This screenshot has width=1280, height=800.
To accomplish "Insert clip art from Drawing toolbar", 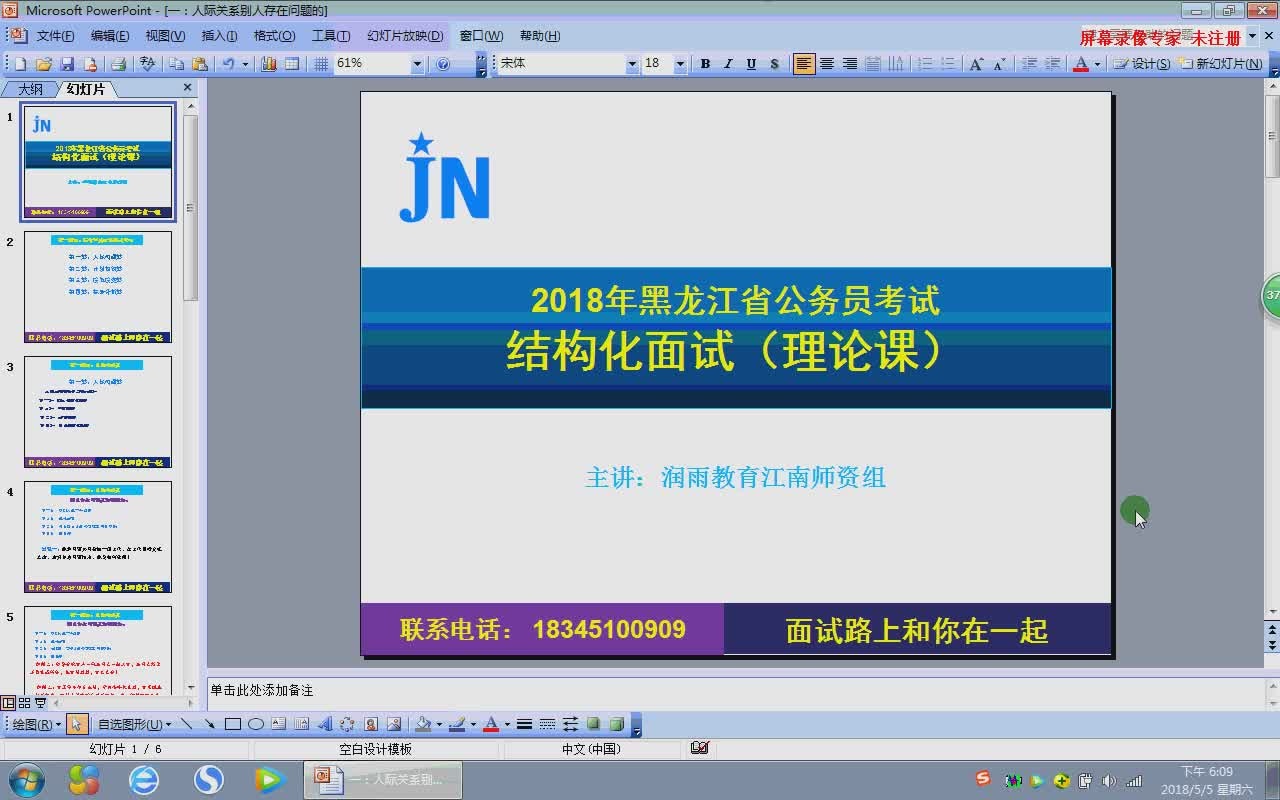I will pos(371,724).
